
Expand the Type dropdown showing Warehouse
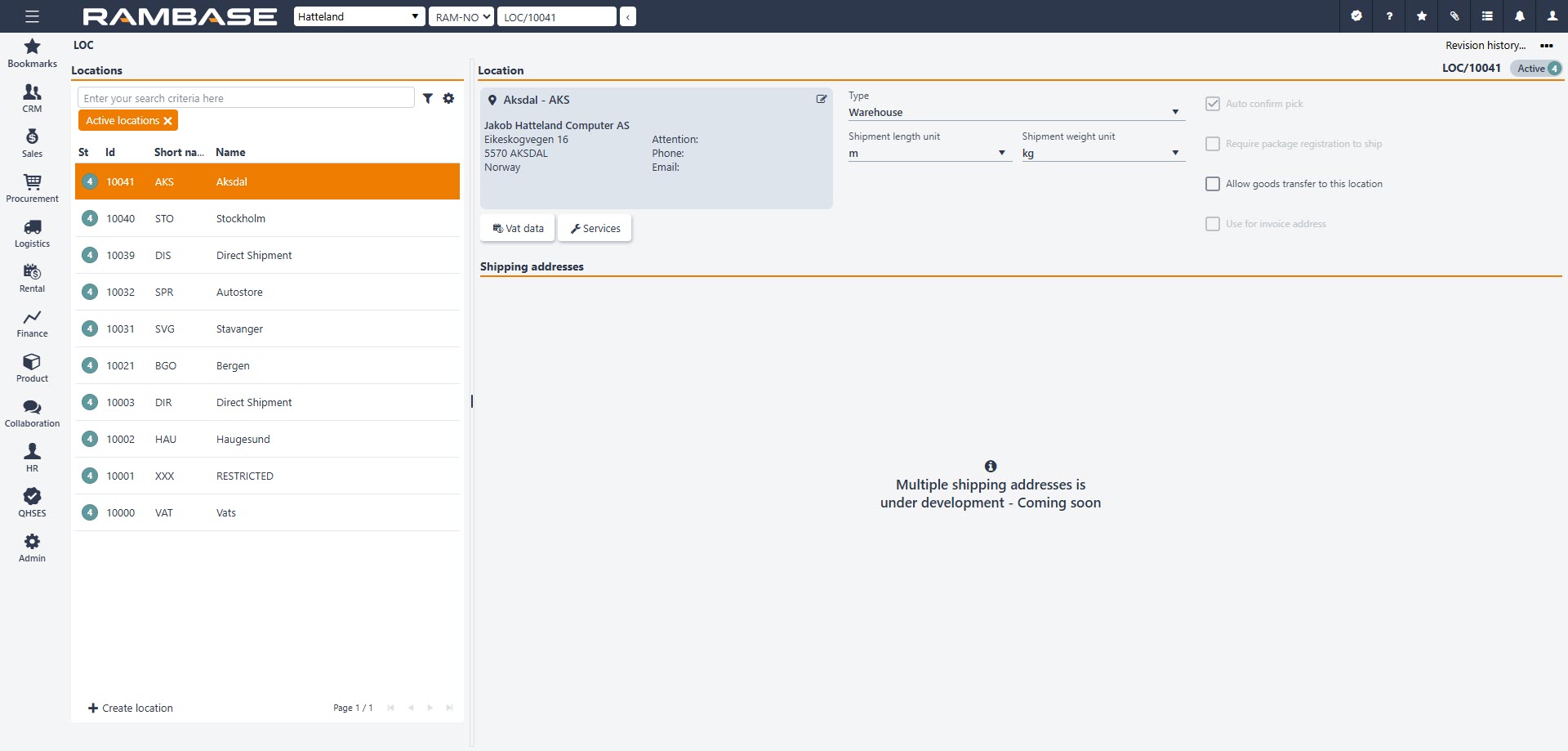coord(1015,112)
